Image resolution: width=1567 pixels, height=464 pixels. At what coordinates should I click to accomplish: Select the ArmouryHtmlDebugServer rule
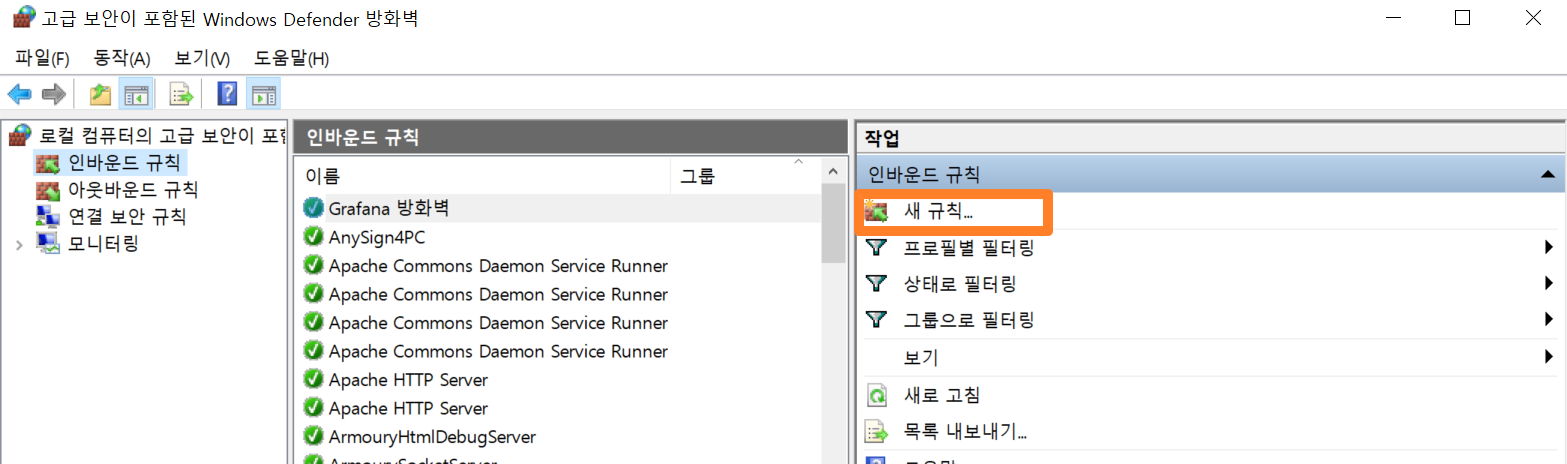tap(560, 437)
